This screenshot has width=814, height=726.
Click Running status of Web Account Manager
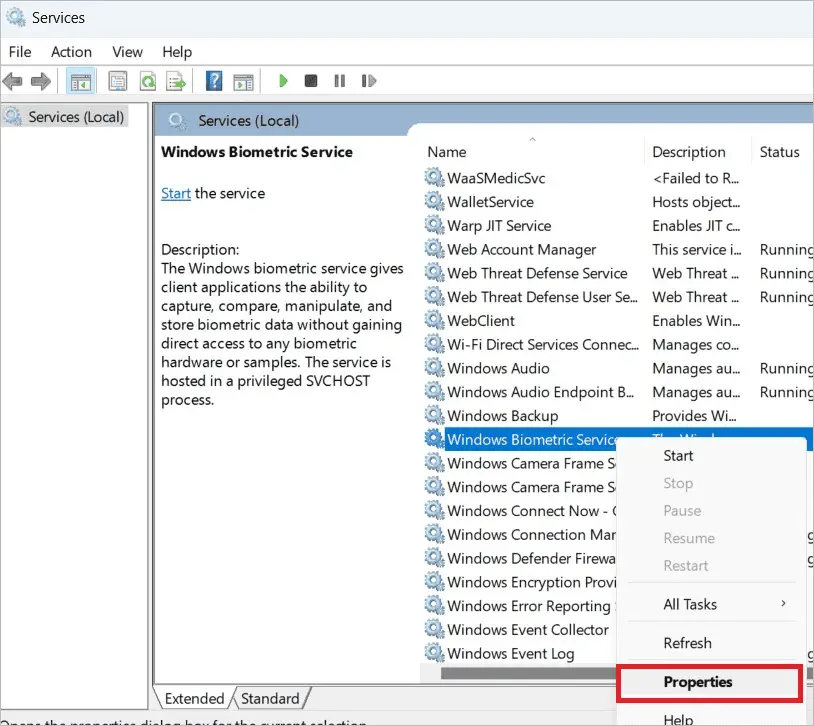[x=786, y=249]
